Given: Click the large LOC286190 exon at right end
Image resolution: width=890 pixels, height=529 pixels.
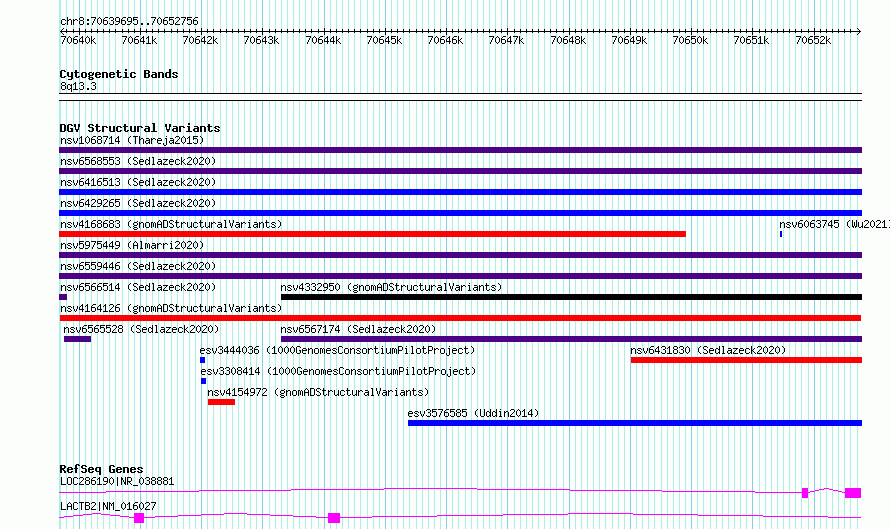Looking at the screenshot, I should click(853, 493).
